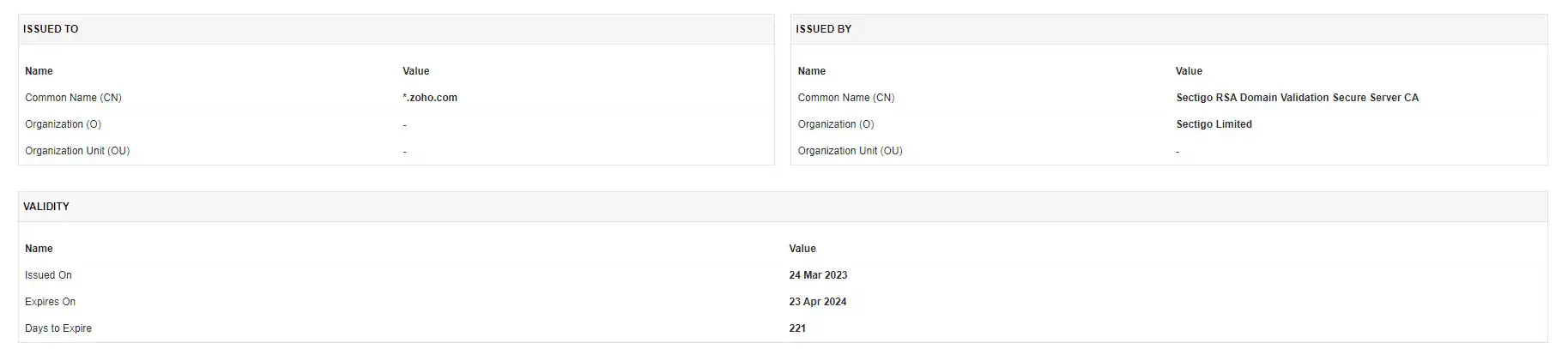
Task: Click the ISSUED TO panel header
Action: tap(51, 29)
